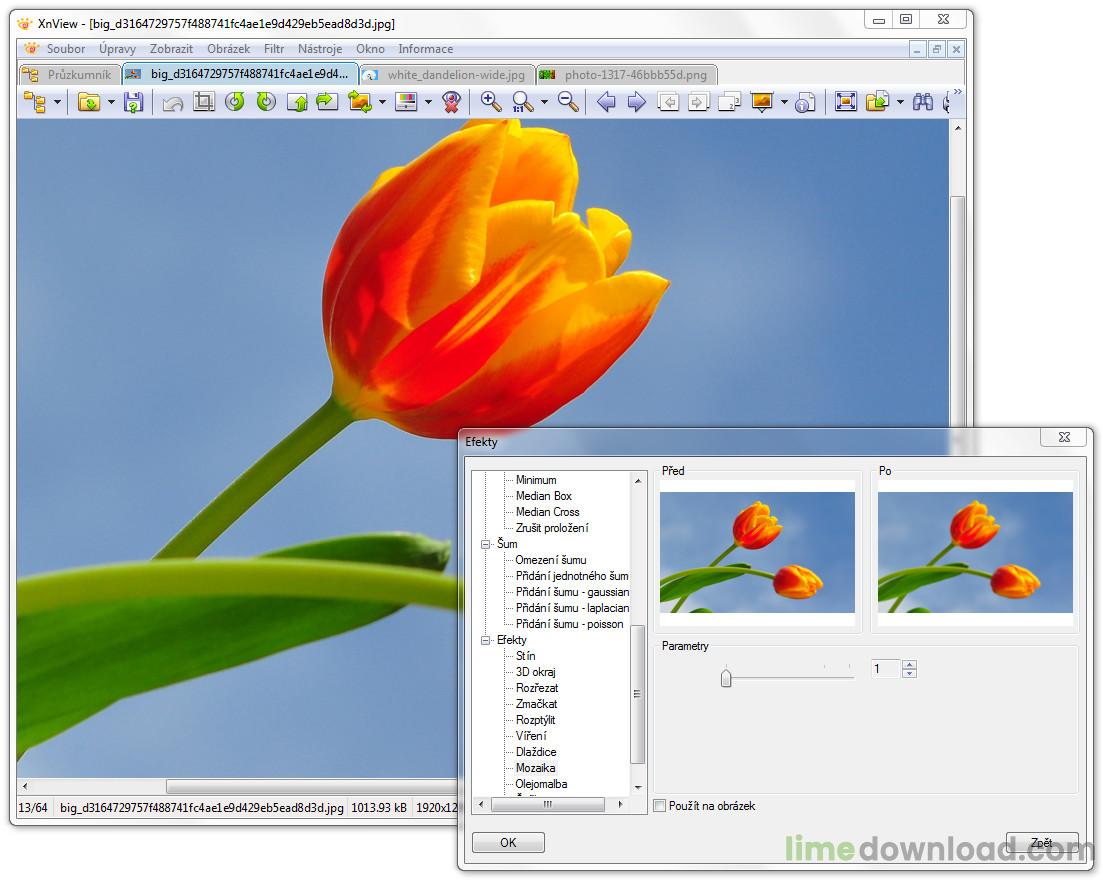Click the Zoom In magnifier icon
This screenshot has height=880, width=1103.
(490, 101)
